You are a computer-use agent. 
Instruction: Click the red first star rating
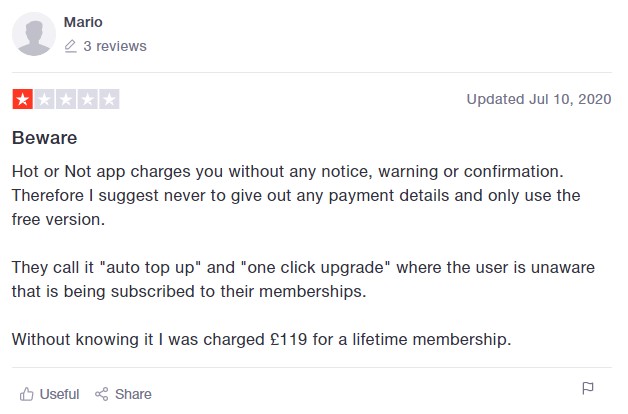[22, 99]
